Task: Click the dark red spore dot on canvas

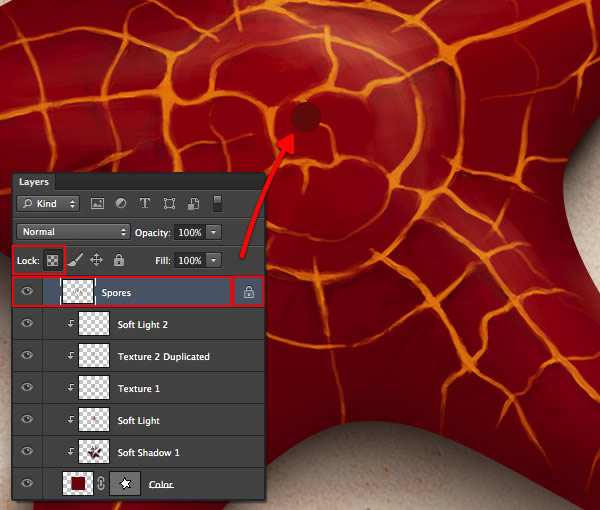Action: coord(305,117)
